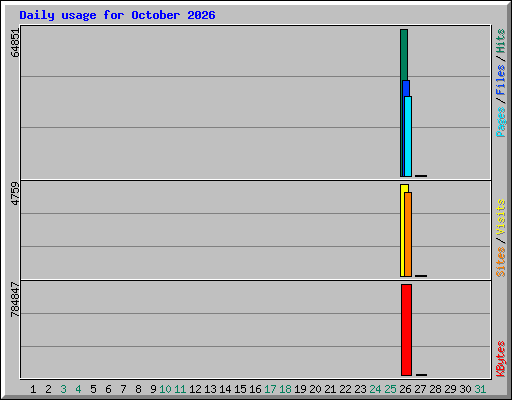Click the KBytes legend label
This screenshot has width=512, height=400.
(x=501, y=359)
